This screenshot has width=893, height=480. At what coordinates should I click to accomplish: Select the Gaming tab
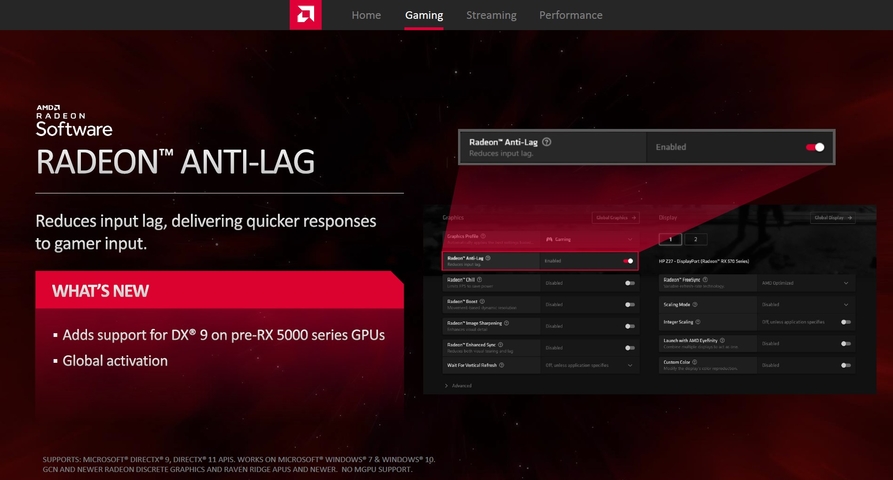(424, 15)
